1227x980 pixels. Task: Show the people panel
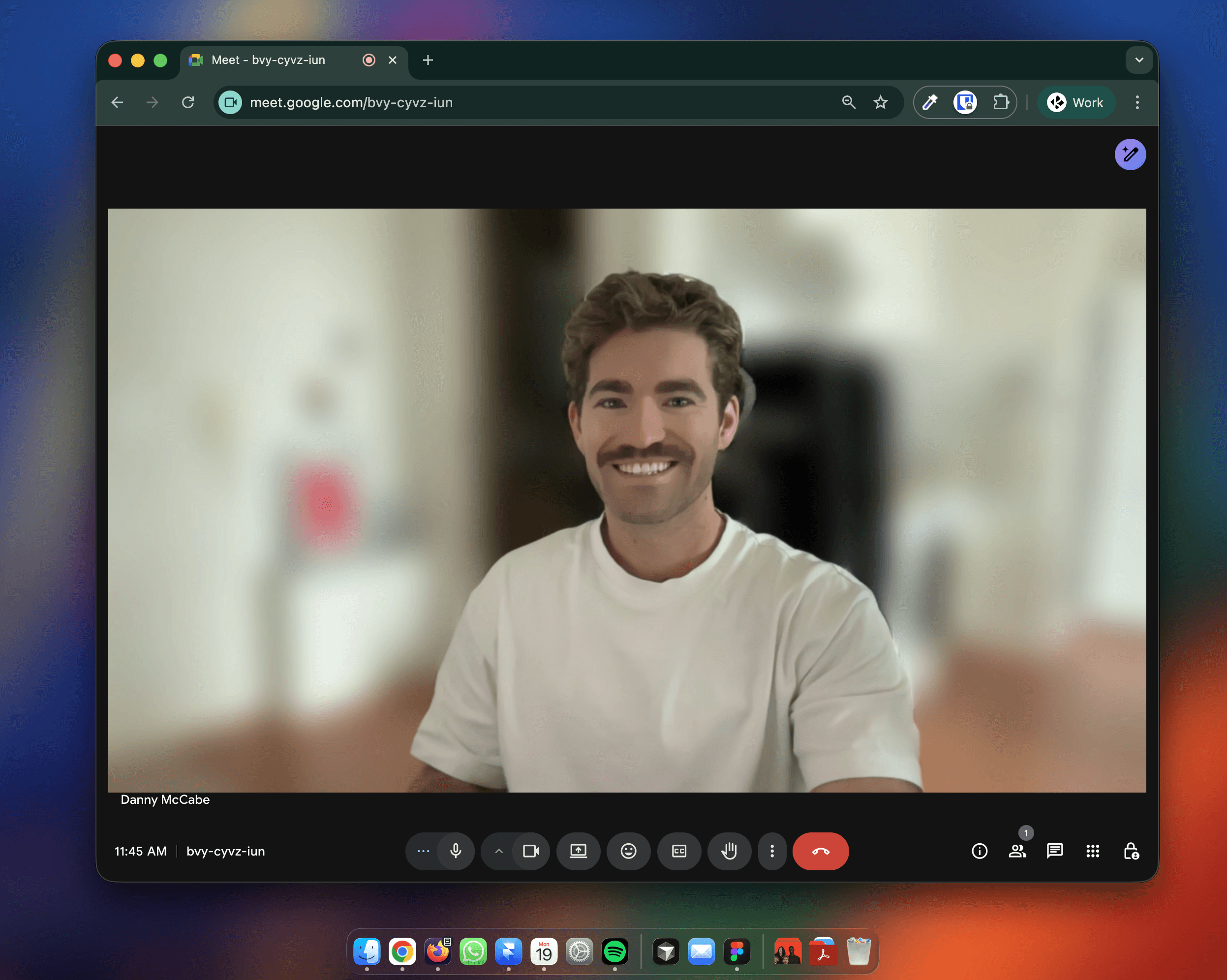click(x=1017, y=851)
